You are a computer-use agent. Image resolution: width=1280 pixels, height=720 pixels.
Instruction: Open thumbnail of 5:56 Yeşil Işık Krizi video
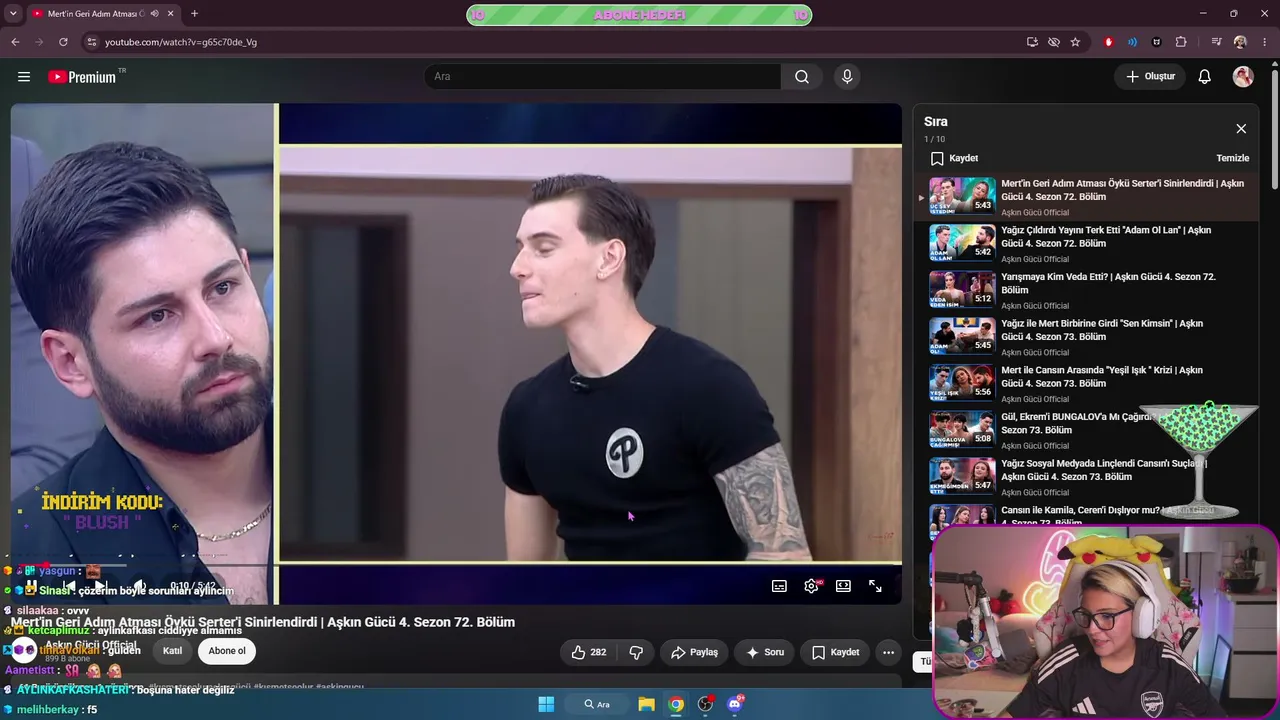[x=962, y=383]
